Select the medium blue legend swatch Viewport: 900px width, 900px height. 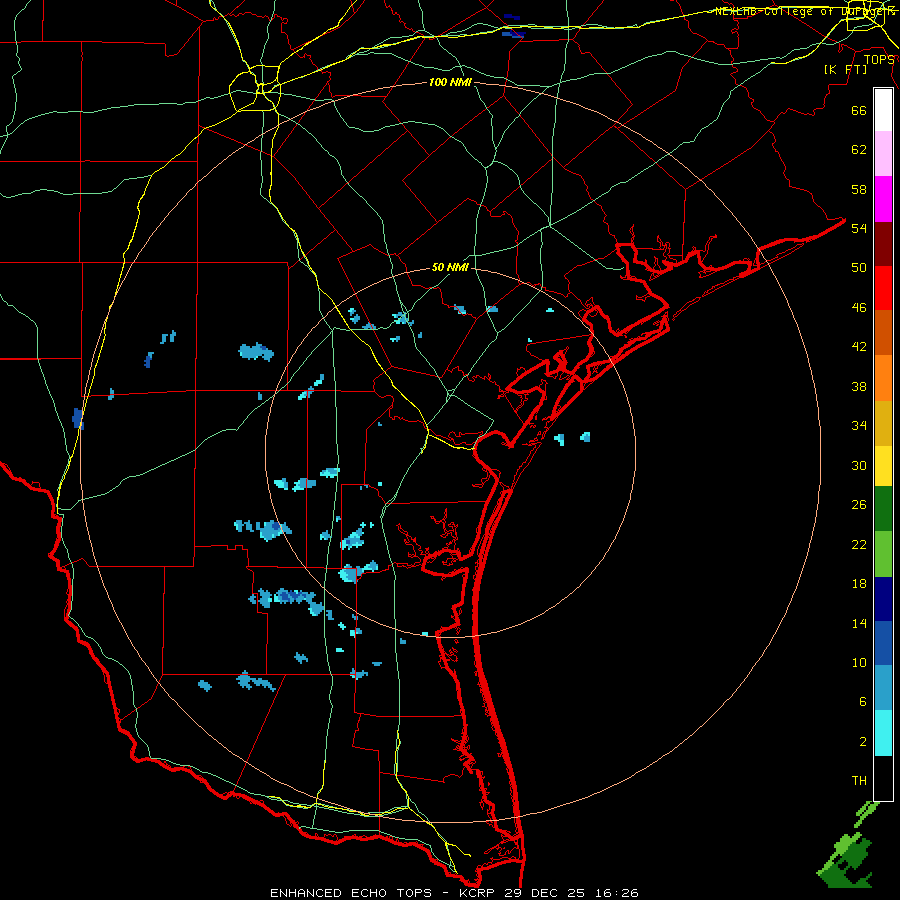pos(883,643)
